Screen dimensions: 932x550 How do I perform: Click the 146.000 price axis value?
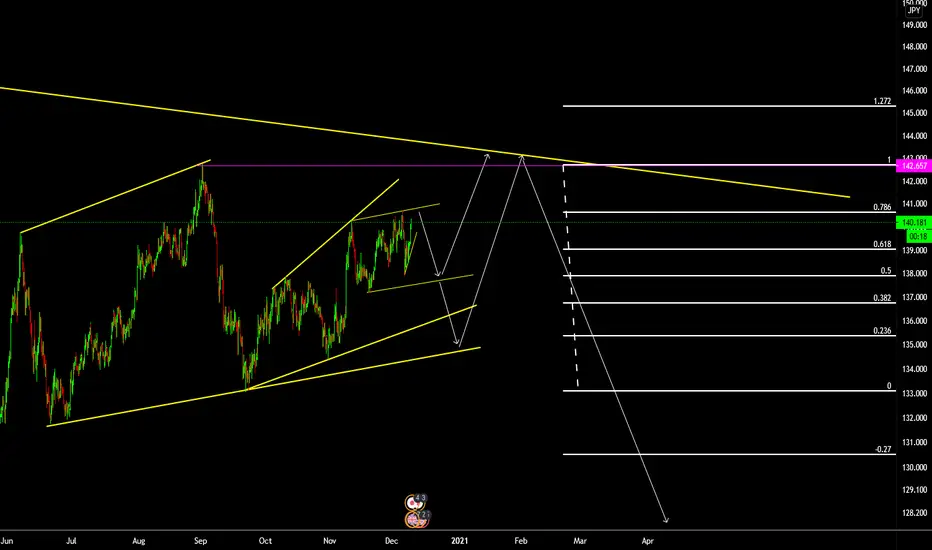(914, 90)
